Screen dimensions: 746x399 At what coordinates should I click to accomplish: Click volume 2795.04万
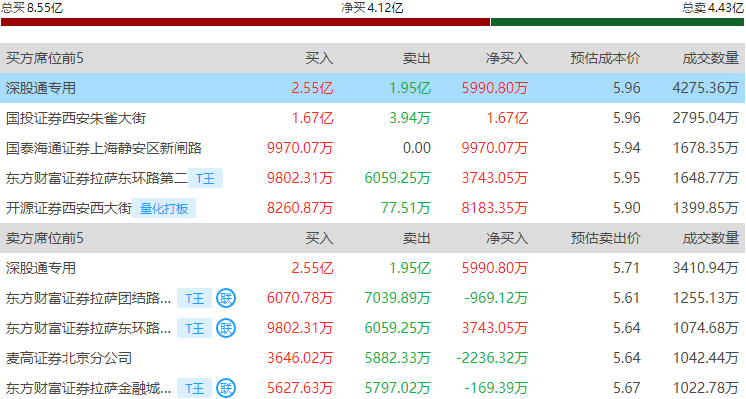[706, 118]
